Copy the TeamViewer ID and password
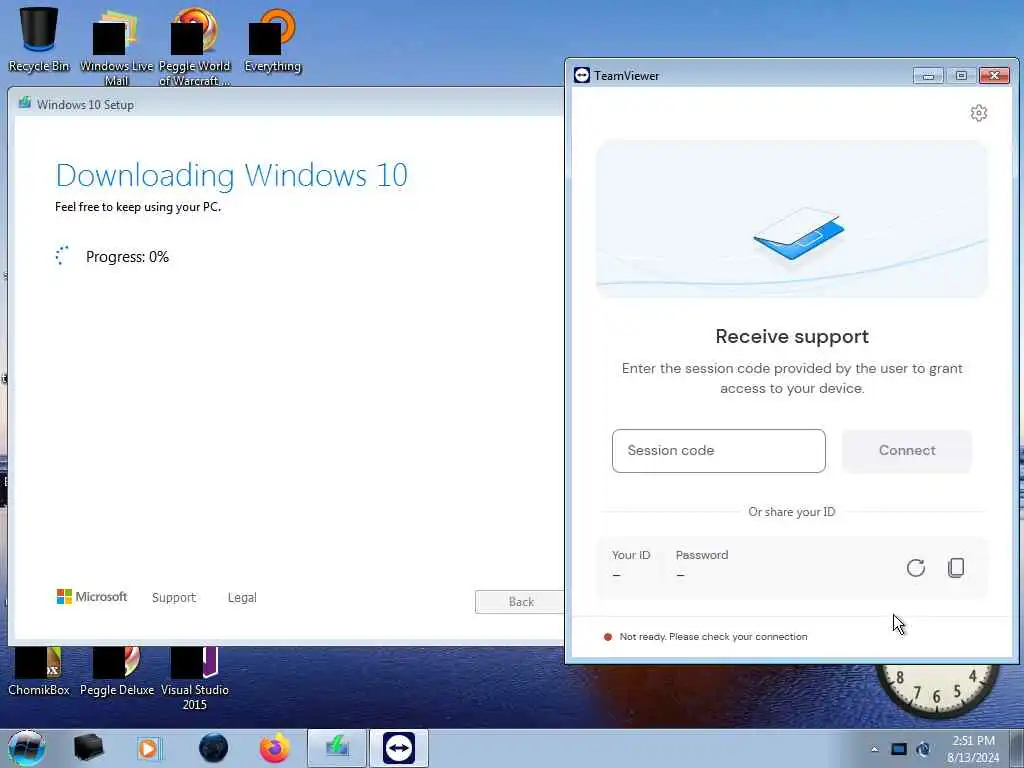The width and height of the screenshot is (1024, 768). 956,568
